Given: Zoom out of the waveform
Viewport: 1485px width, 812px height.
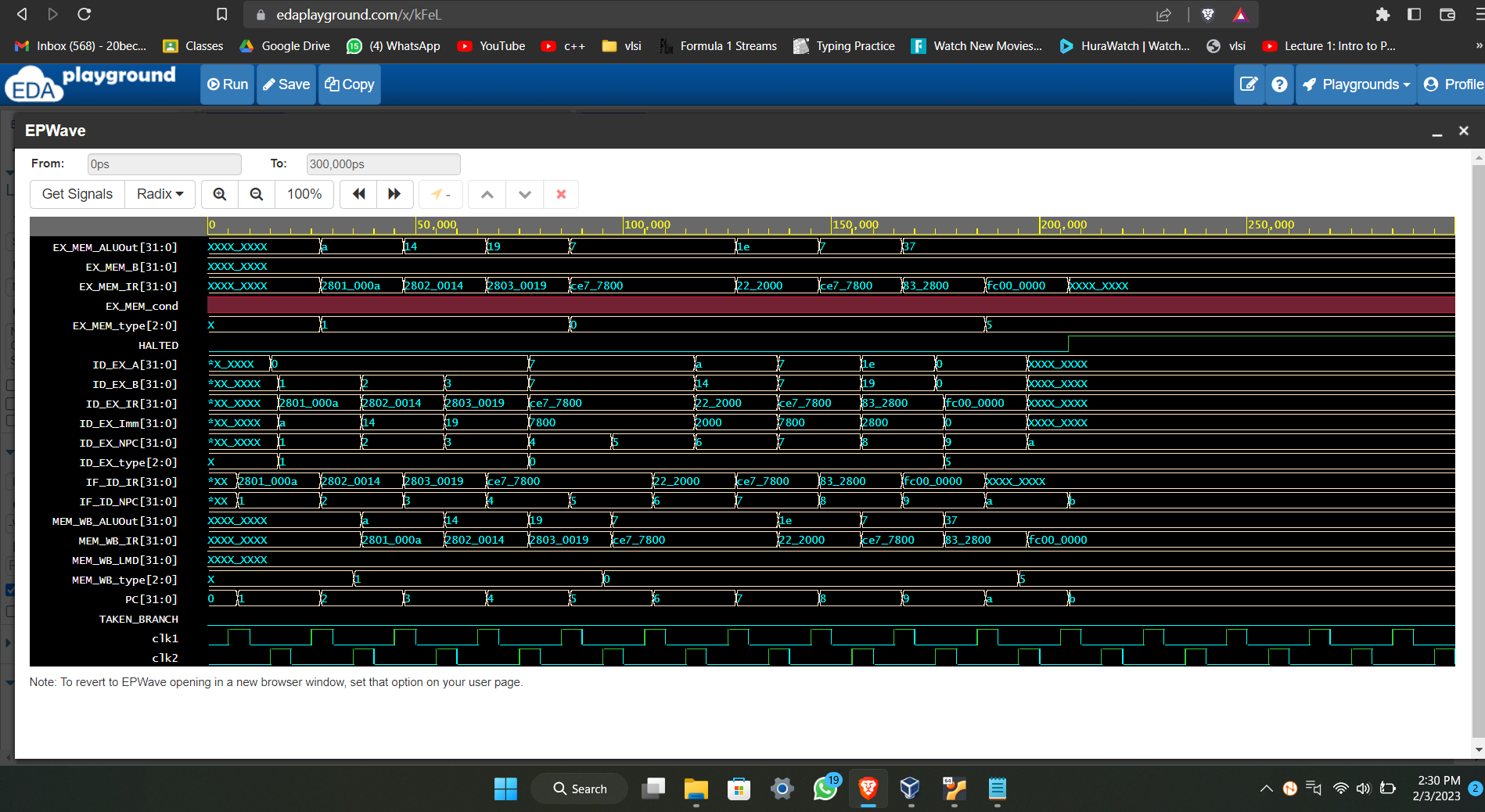Looking at the screenshot, I should (x=256, y=194).
